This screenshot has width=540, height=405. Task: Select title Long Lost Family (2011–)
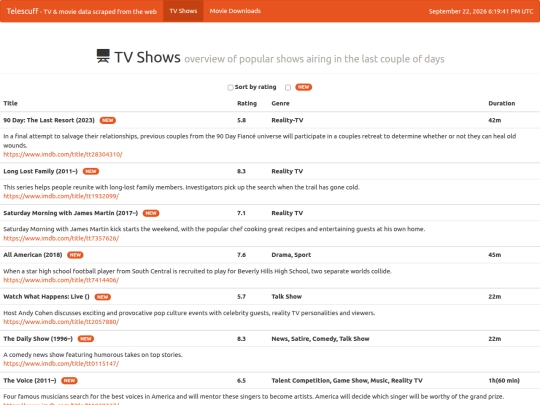41,171
